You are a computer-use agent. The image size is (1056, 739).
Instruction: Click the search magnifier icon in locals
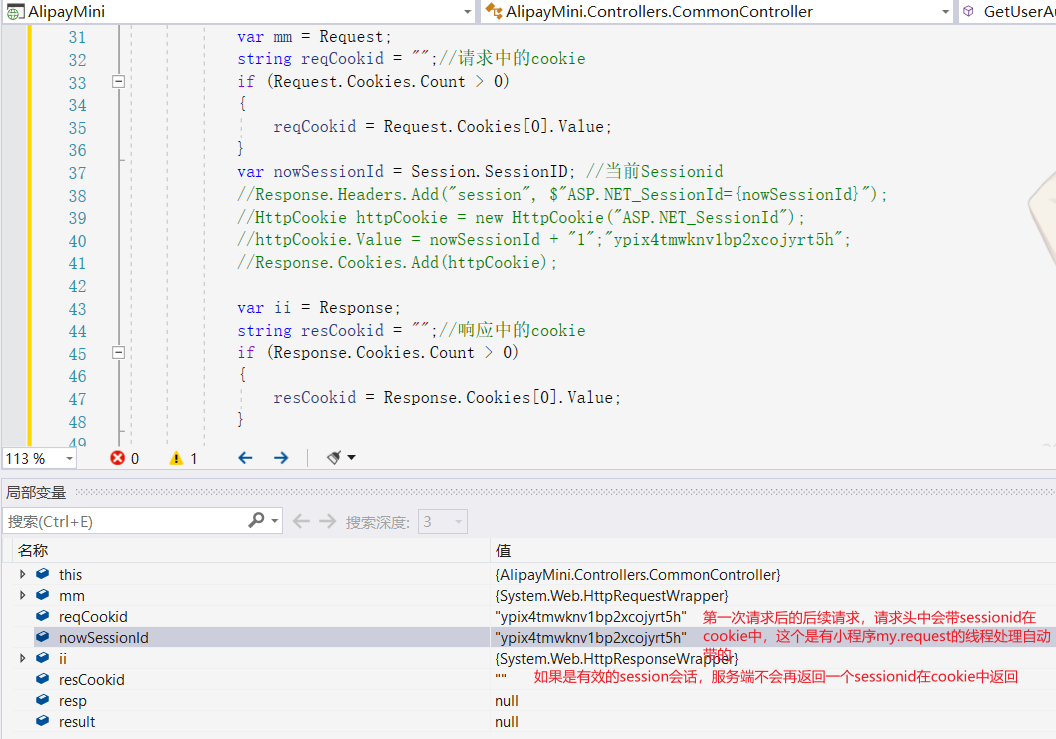[256, 520]
